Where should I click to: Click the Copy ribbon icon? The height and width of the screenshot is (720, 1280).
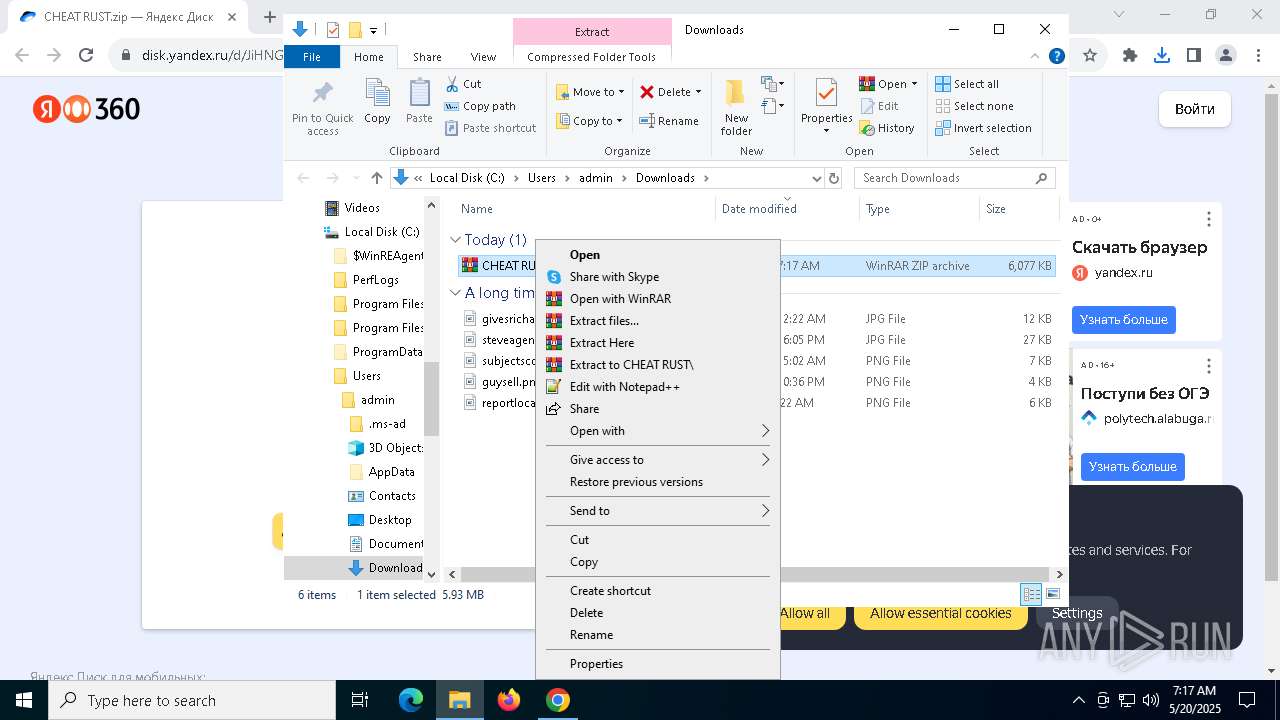click(x=377, y=94)
